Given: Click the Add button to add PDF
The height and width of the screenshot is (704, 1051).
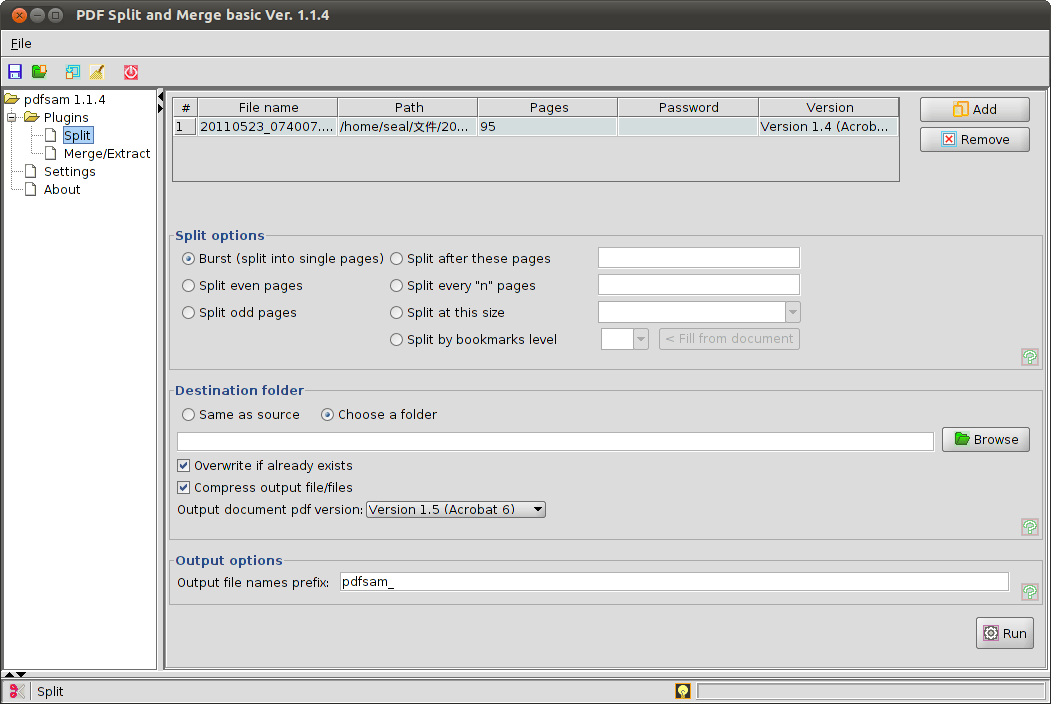Looking at the screenshot, I should point(974,110).
